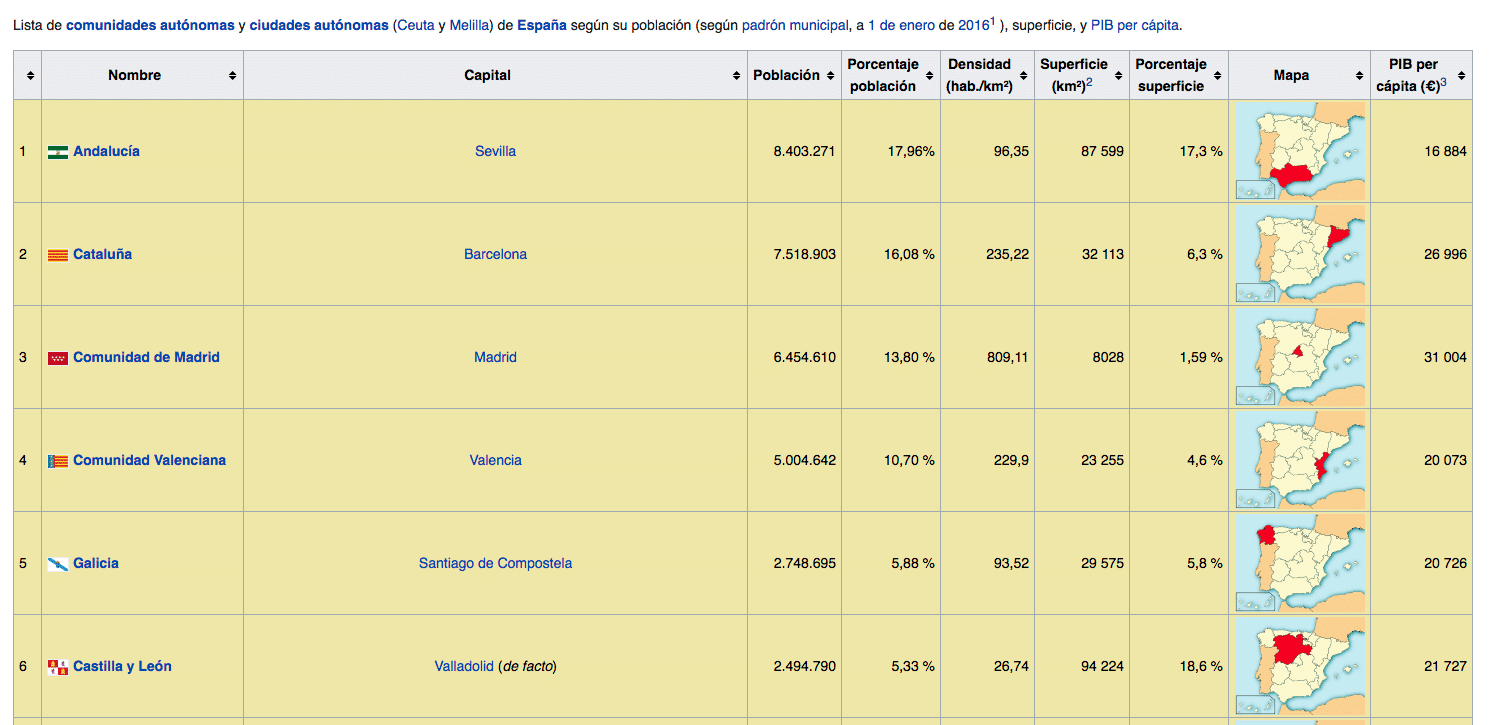Follow the Valladolid capital link

tap(464, 667)
